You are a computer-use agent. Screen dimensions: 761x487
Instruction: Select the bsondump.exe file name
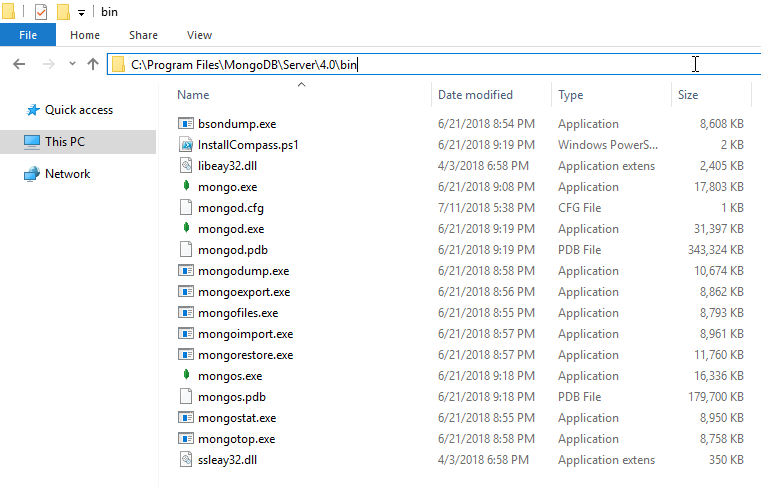(237, 124)
